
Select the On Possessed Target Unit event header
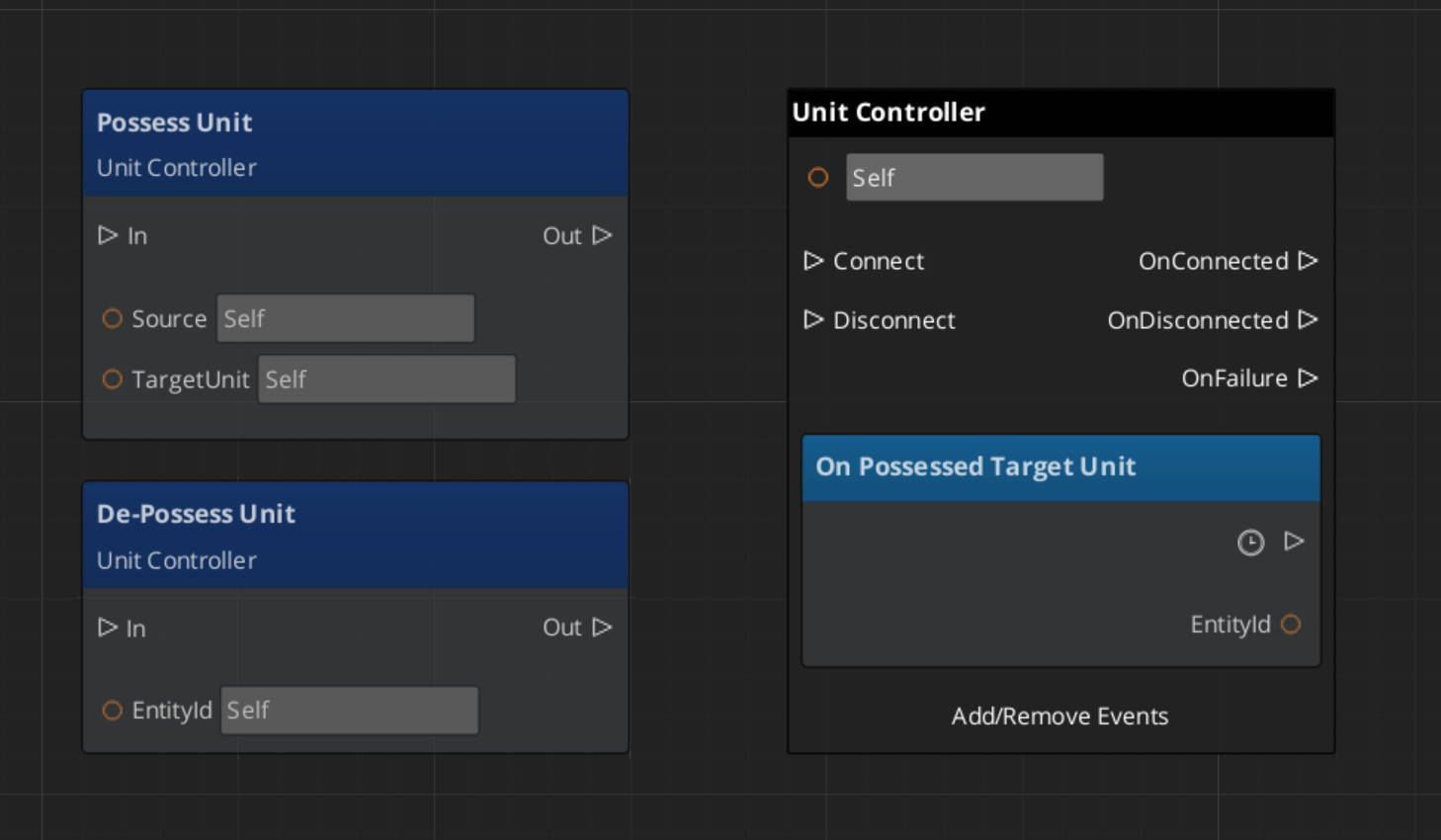1060,467
